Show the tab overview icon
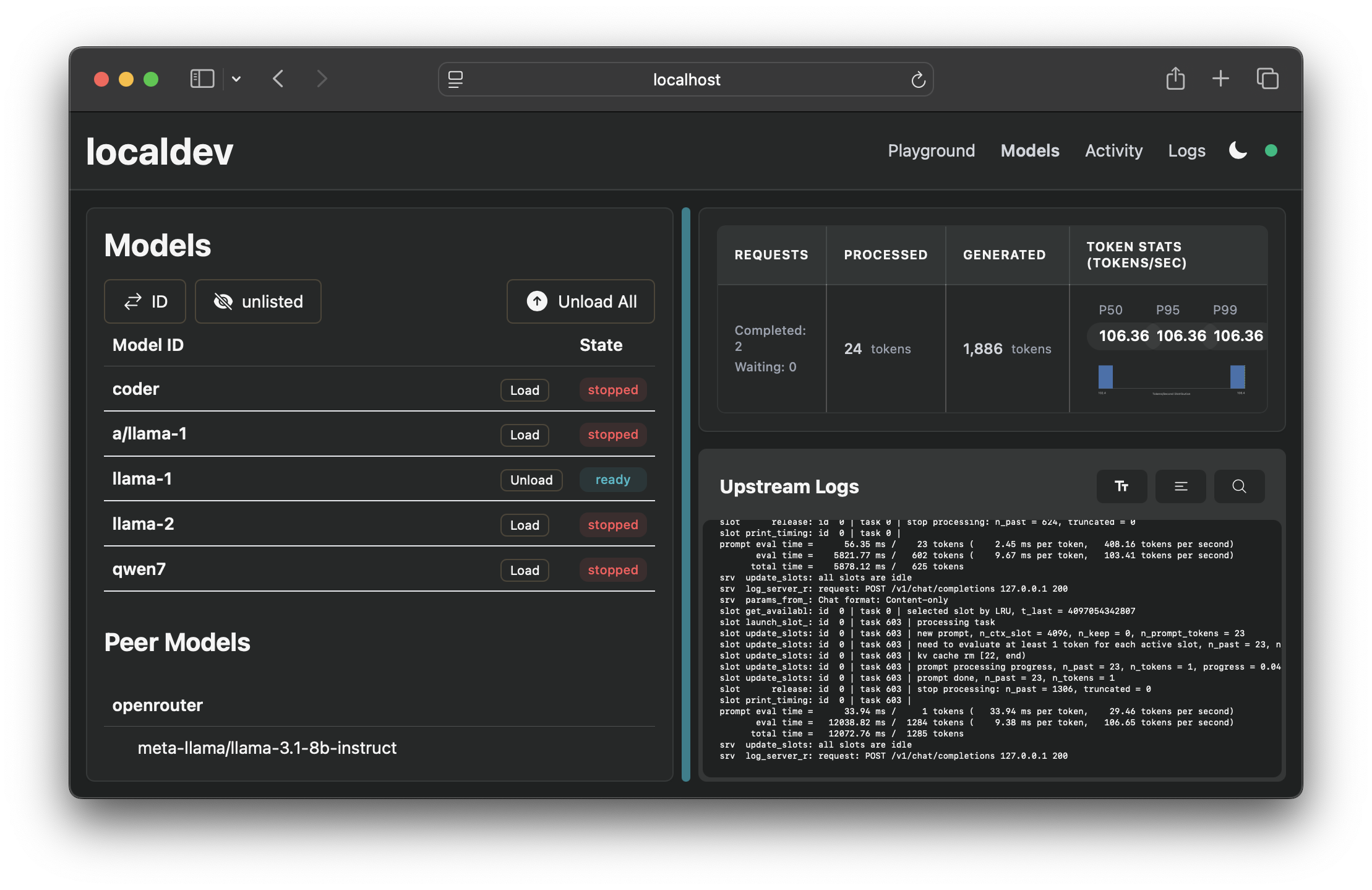 point(1267,79)
